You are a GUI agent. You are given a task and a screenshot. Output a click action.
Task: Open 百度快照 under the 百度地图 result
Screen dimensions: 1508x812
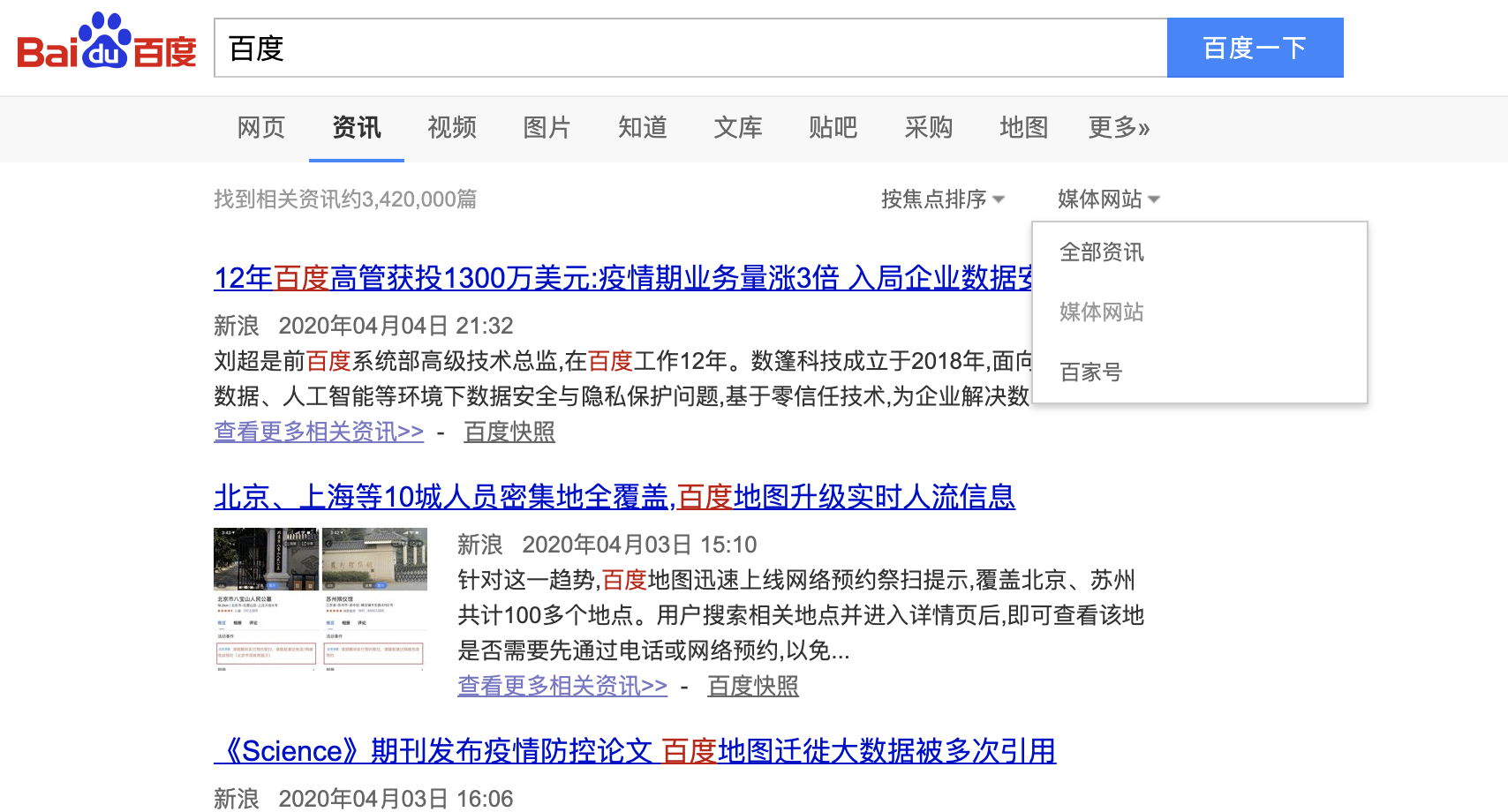tap(753, 686)
